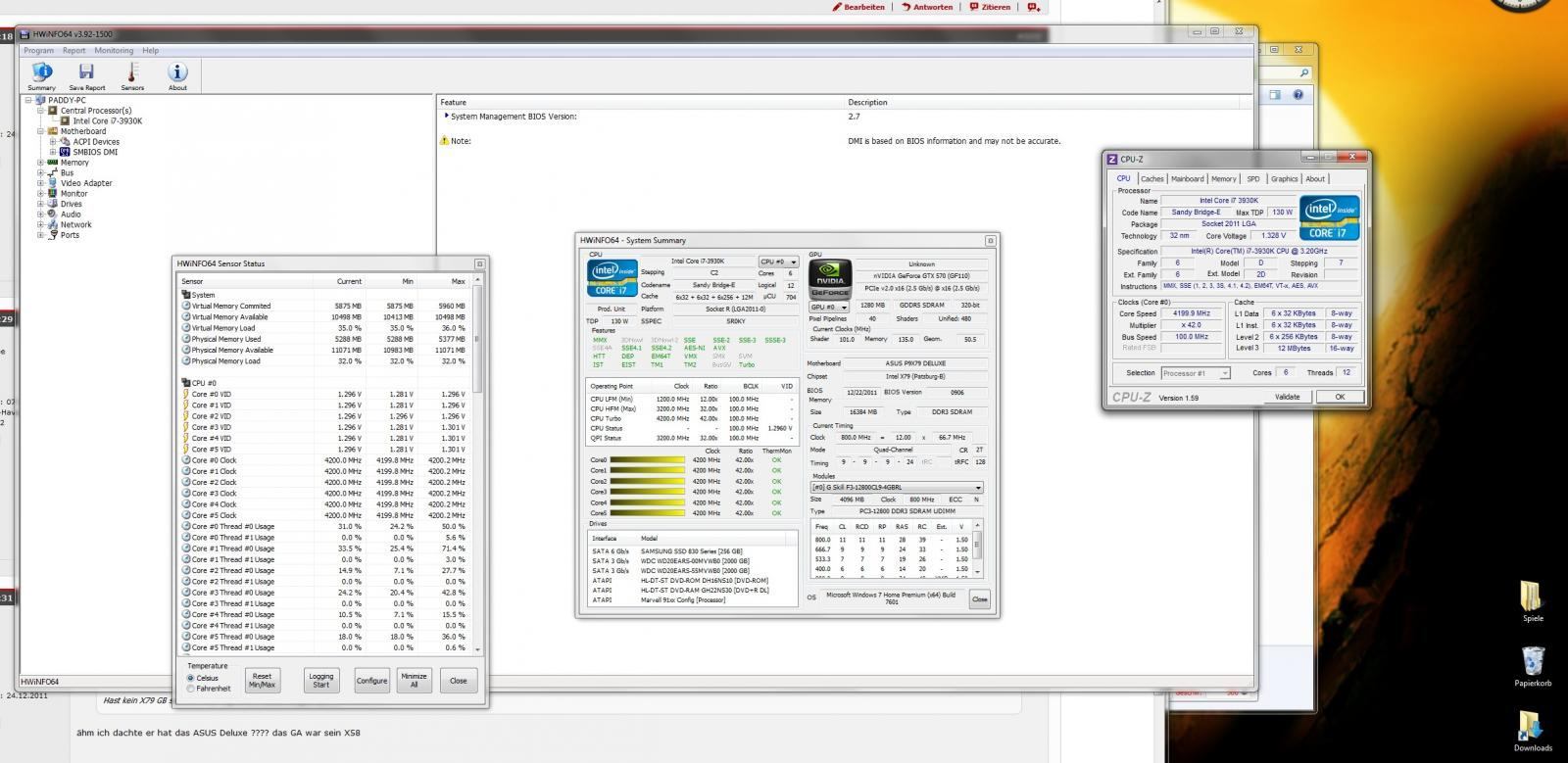The height and width of the screenshot is (763, 1568).
Task: Open the Monitoring menu
Action: (x=114, y=51)
